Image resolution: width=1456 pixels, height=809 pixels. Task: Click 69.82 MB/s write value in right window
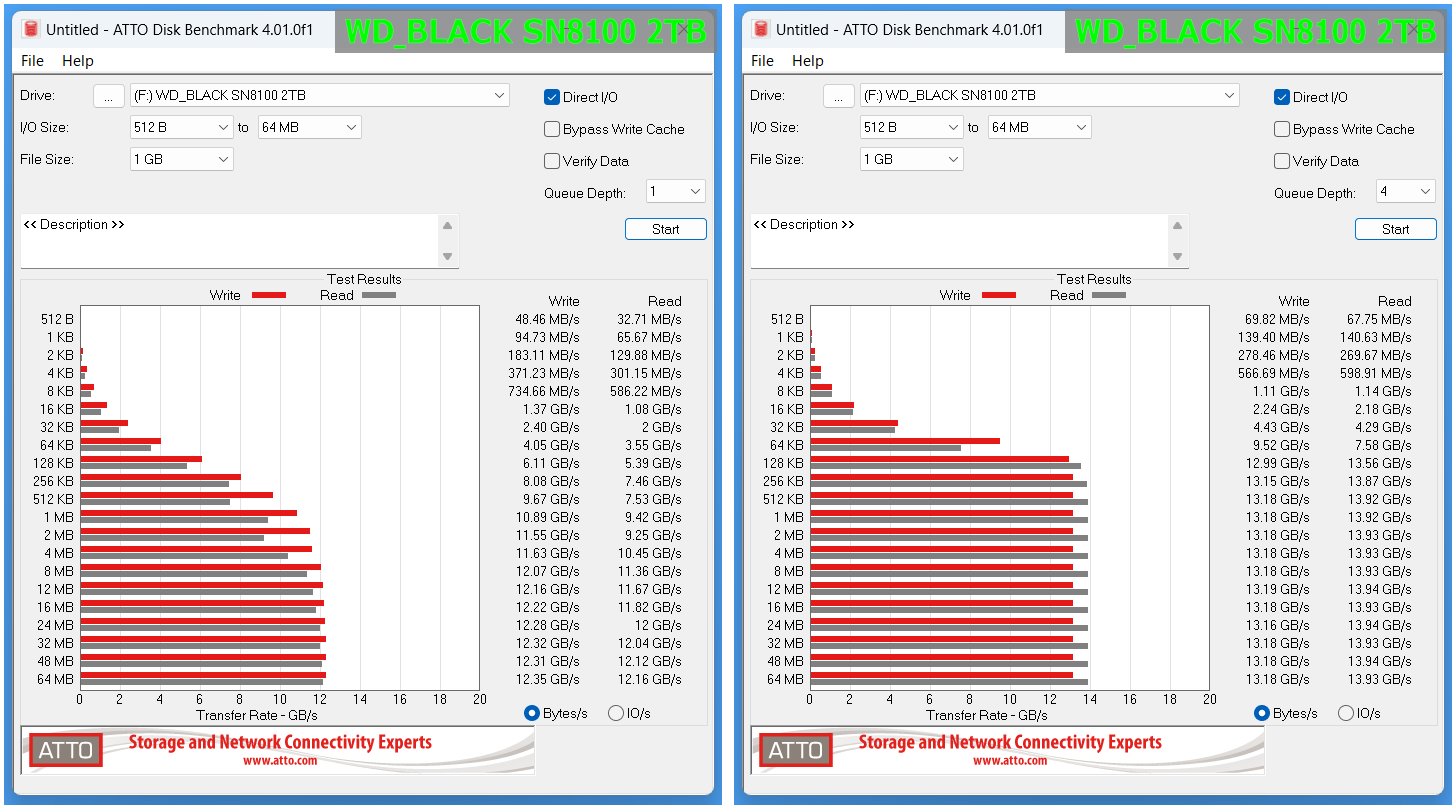coord(1276,319)
